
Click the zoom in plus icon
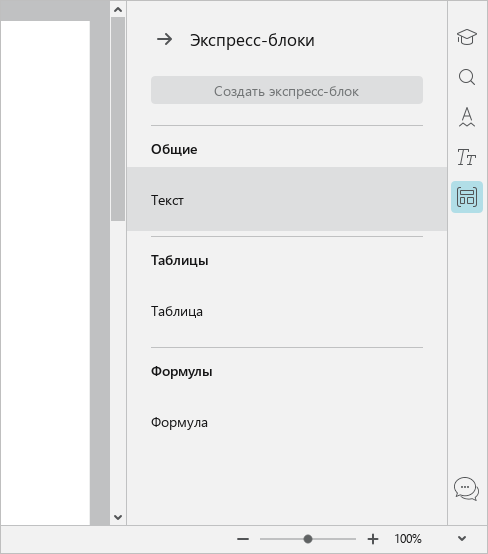pyautogui.click(x=373, y=539)
